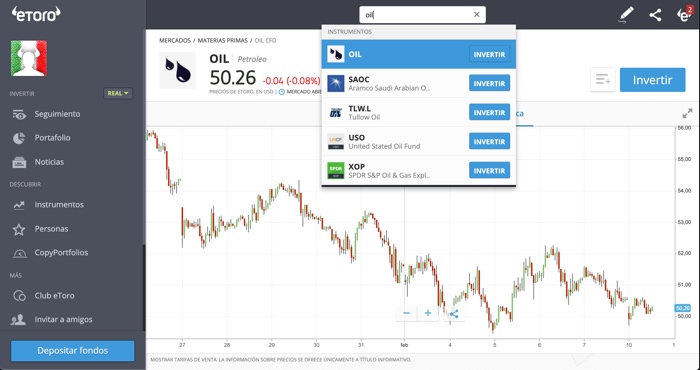The image size is (700, 370).
Task: Zoom out chart with minus button
Action: 406,313
